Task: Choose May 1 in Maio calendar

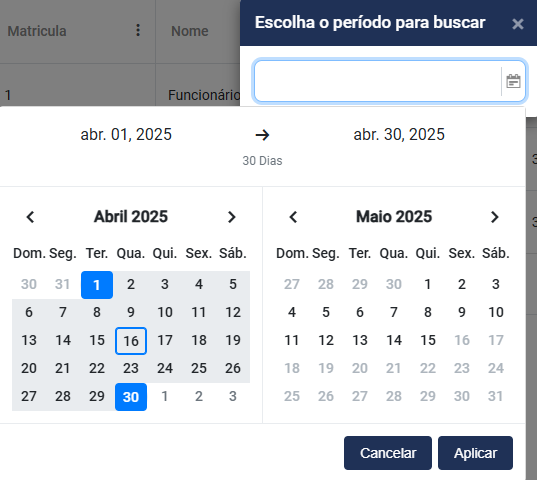Action: coord(428,284)
